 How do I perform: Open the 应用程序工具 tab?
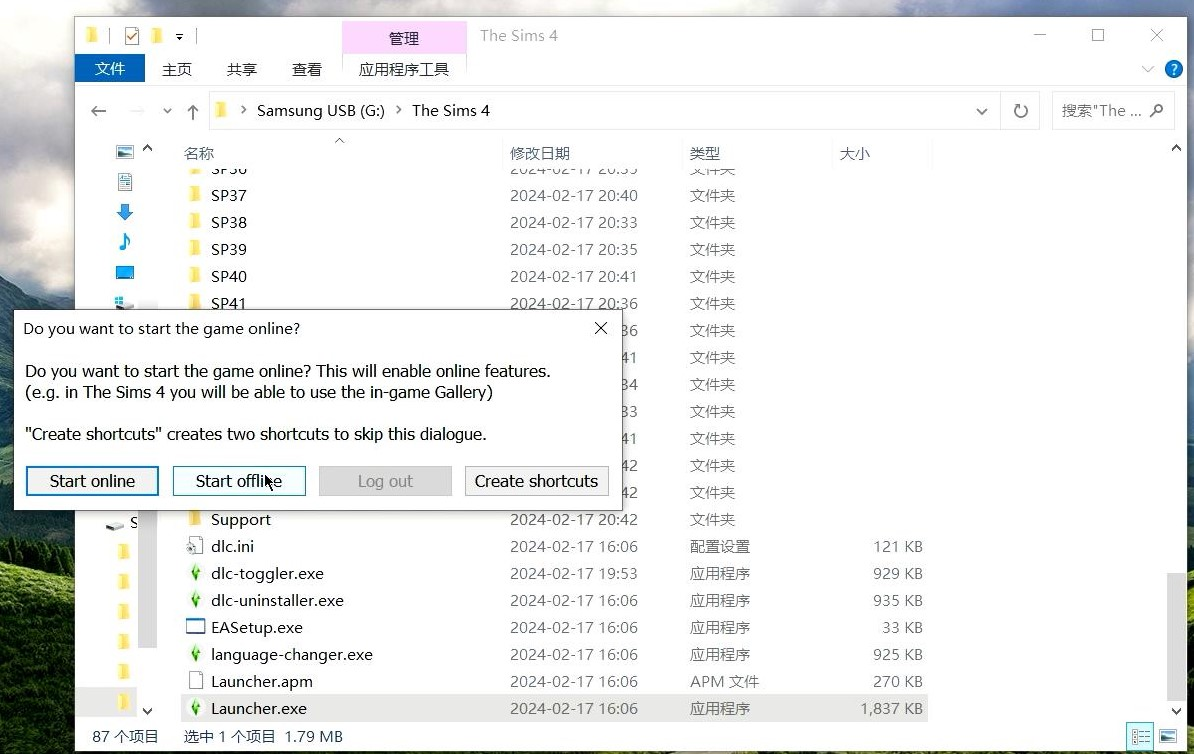tap(404, 69)
